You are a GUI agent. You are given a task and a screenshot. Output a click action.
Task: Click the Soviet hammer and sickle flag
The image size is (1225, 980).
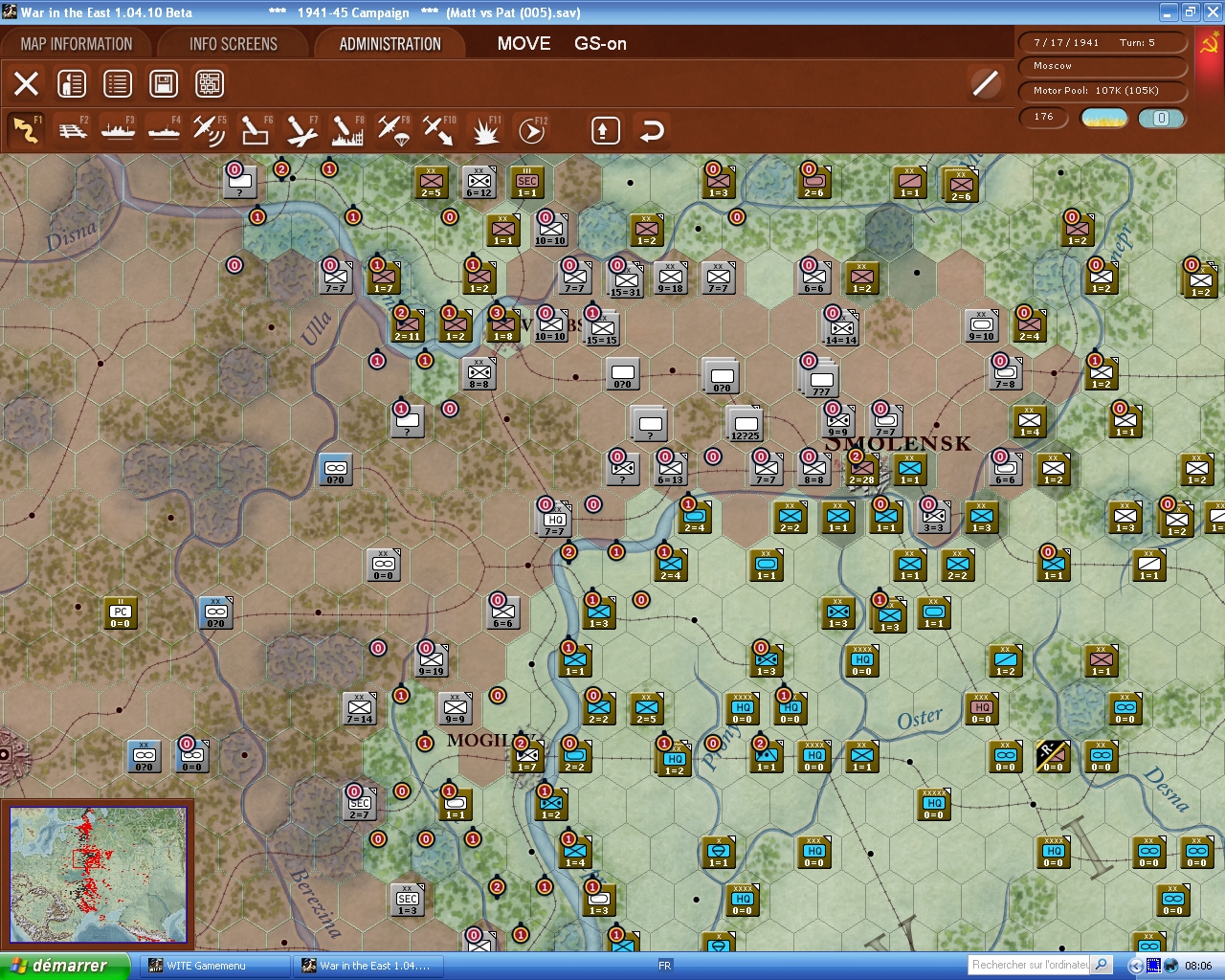(1209, 44)
